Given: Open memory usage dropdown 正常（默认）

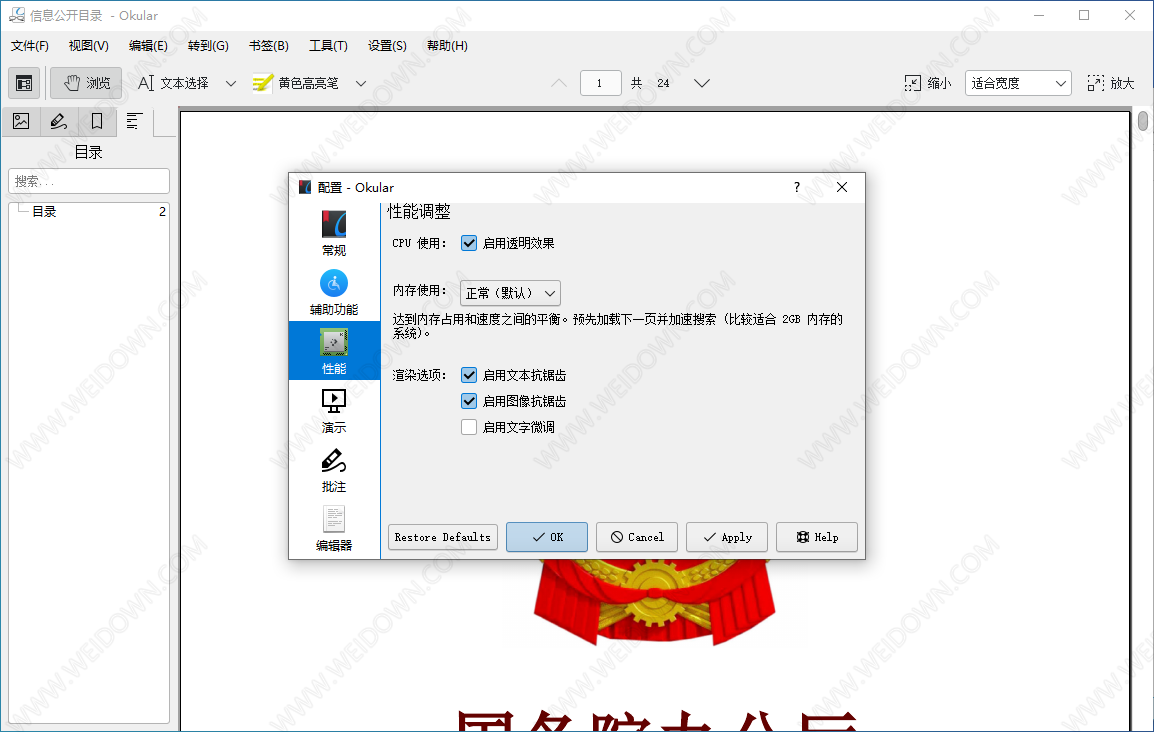Looking at the screenshot, I should pos(510,293).
